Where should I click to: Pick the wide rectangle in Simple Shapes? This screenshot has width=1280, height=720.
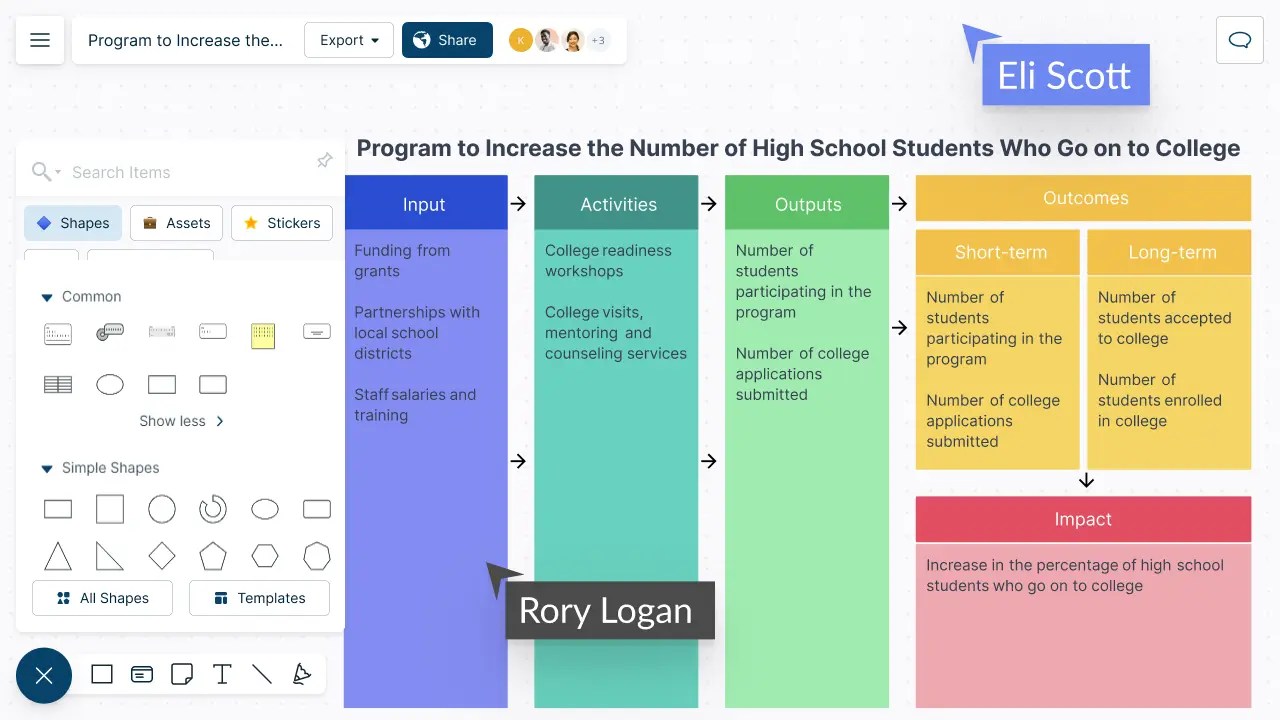pyautogui.click(x=58, y=509)
